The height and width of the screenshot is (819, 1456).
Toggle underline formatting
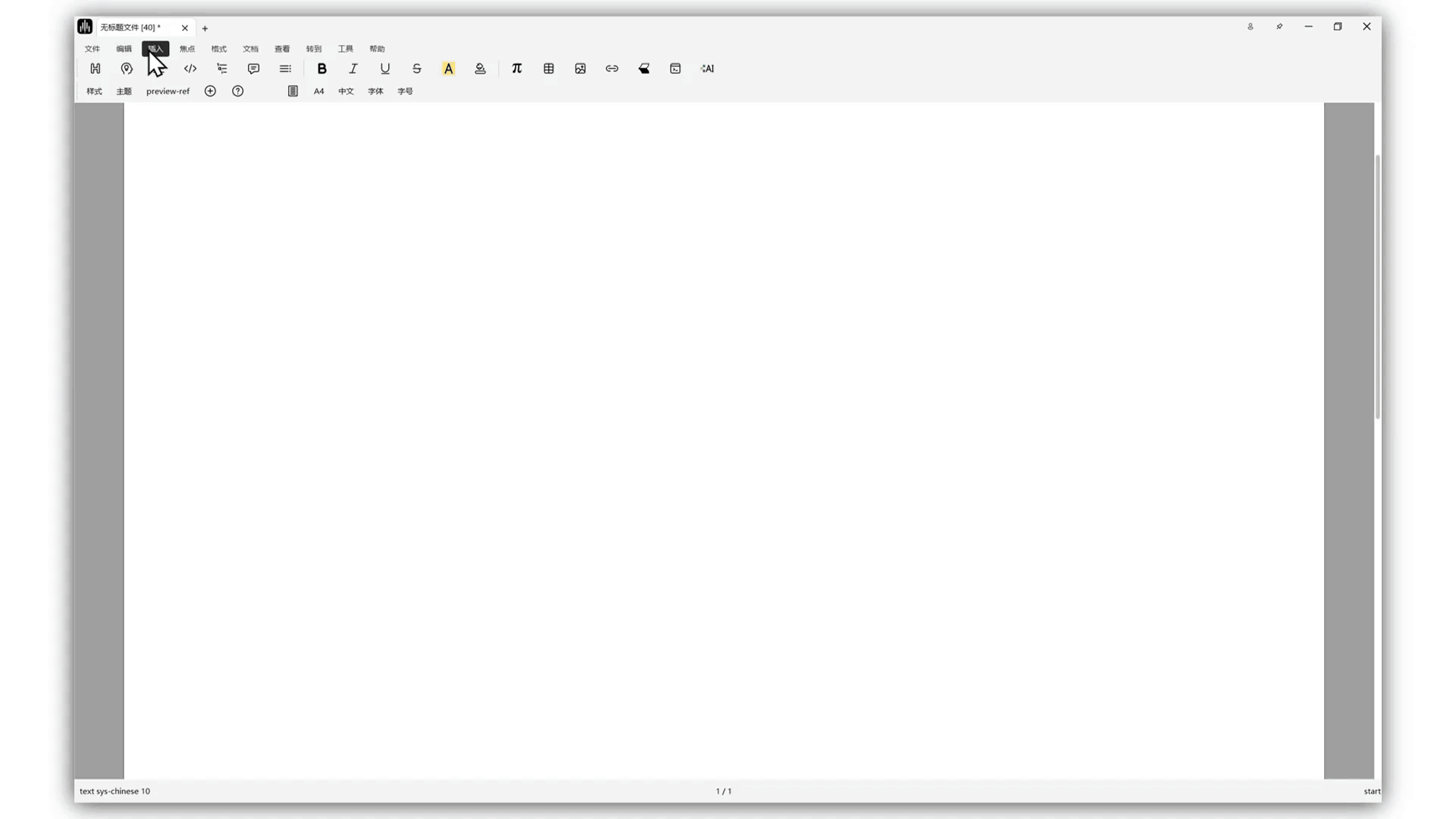[385, 68]
